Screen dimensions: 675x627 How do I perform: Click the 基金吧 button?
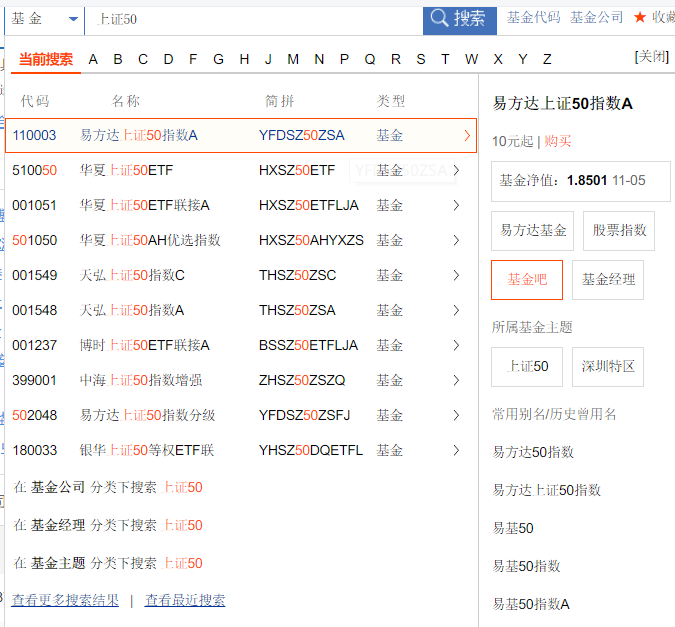click(x=527, y=280)
